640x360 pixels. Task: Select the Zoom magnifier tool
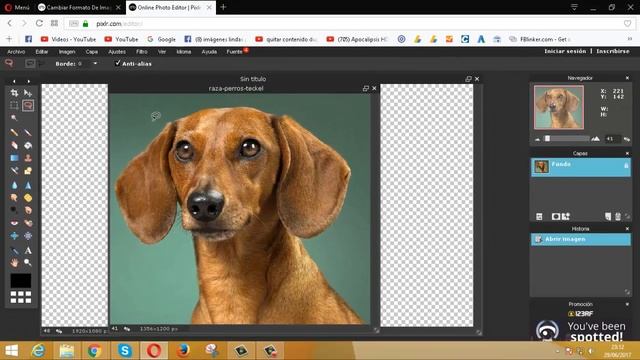click(x=28, y=263)
